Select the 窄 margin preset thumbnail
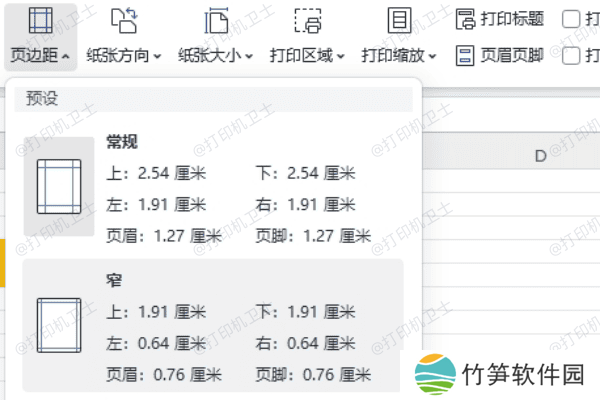 [x=59, y=325]
